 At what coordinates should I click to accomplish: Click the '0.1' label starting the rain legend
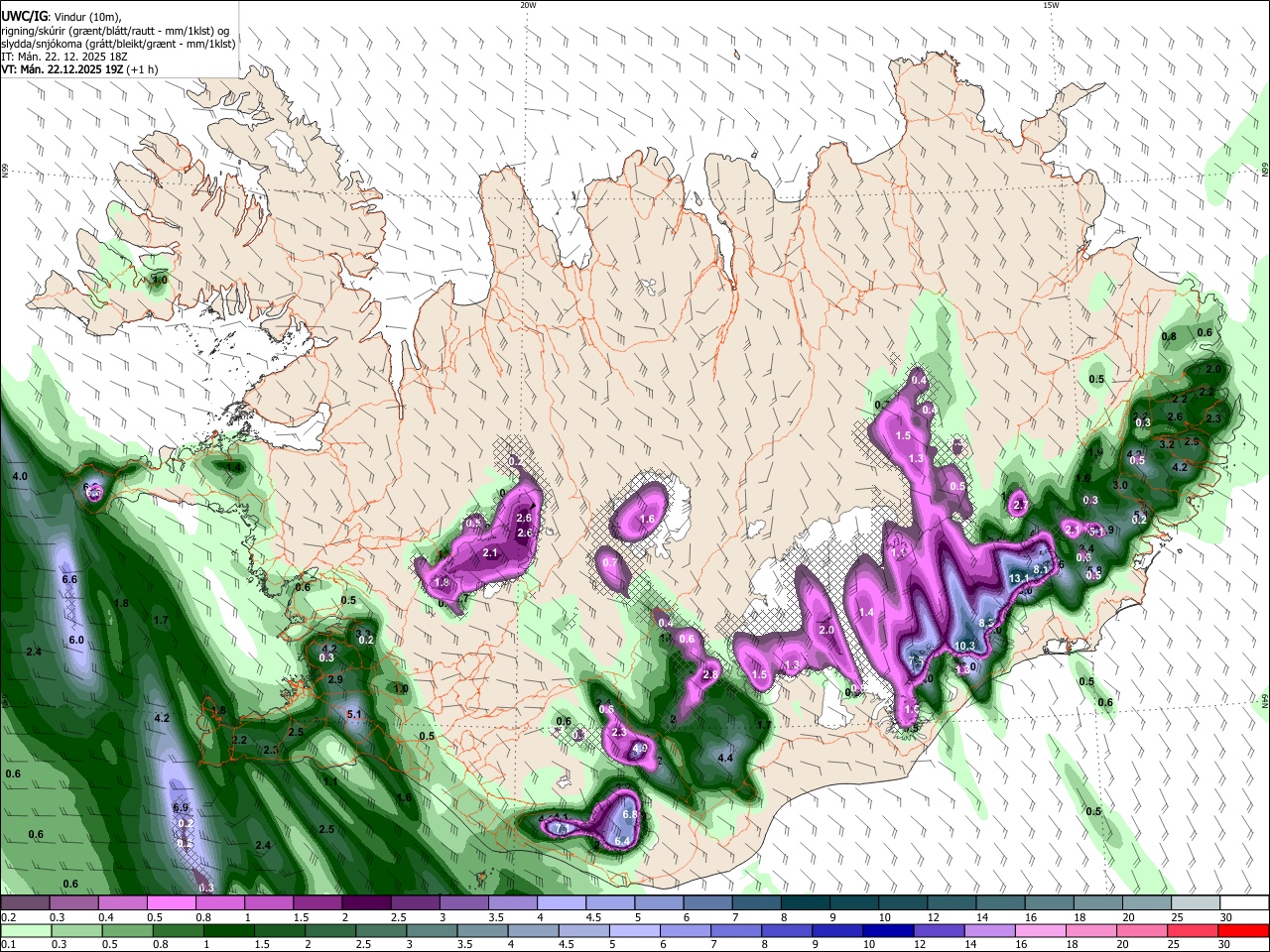pos(7,945)
